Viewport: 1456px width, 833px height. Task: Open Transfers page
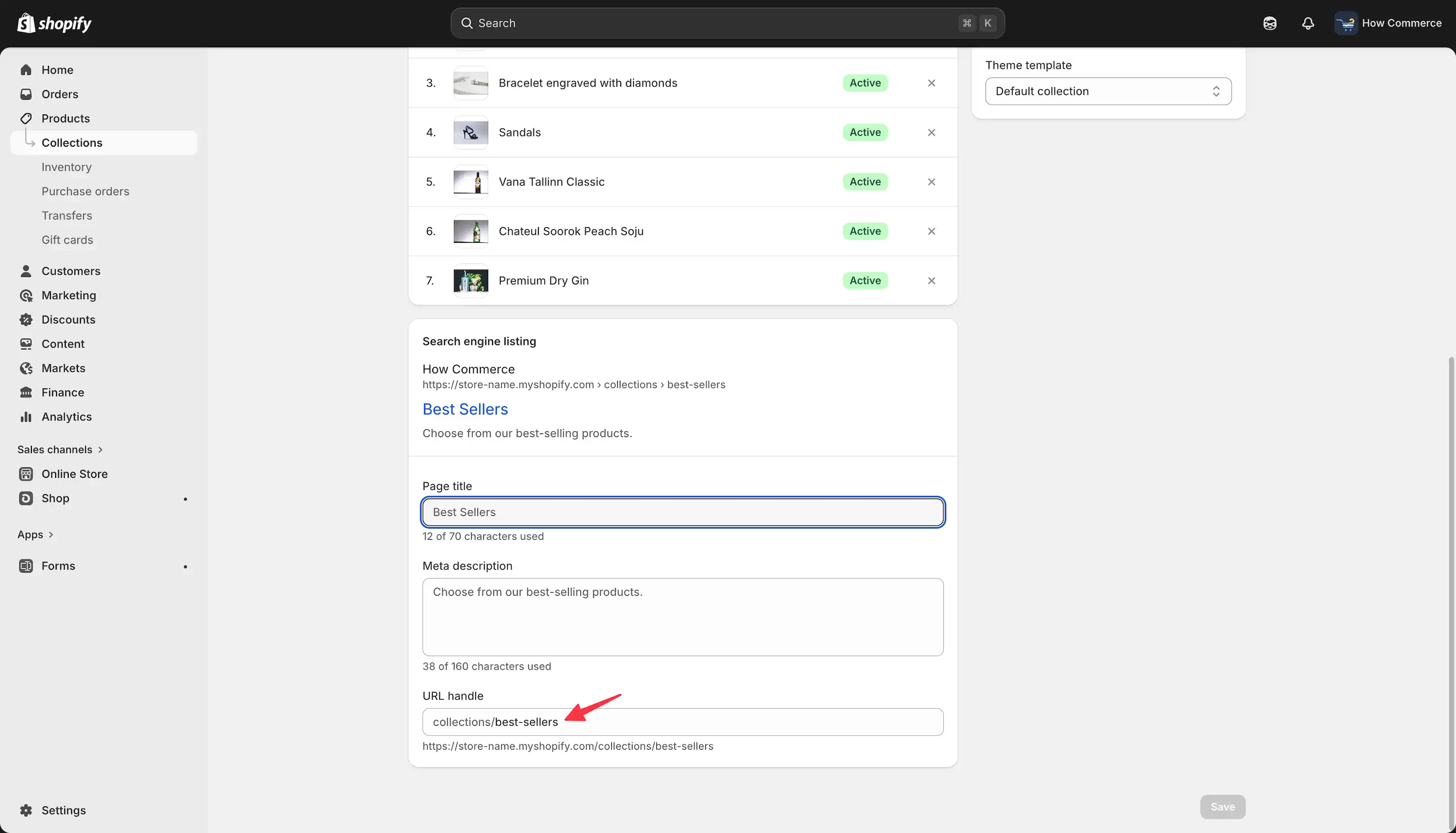tap(66, 215)
